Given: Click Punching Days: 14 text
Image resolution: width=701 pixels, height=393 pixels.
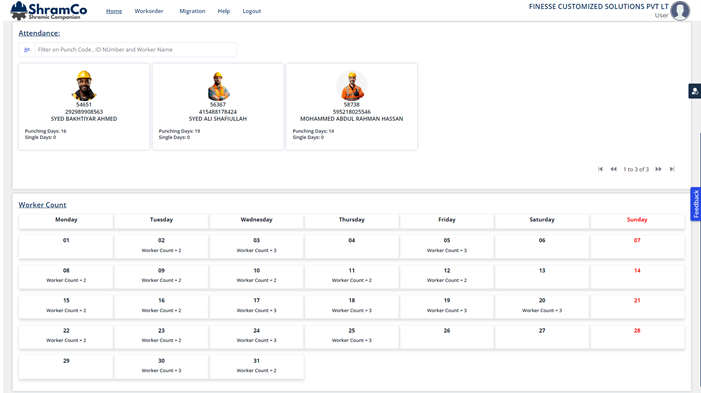Looking at the screenshot, I should [x=313, y=131].
